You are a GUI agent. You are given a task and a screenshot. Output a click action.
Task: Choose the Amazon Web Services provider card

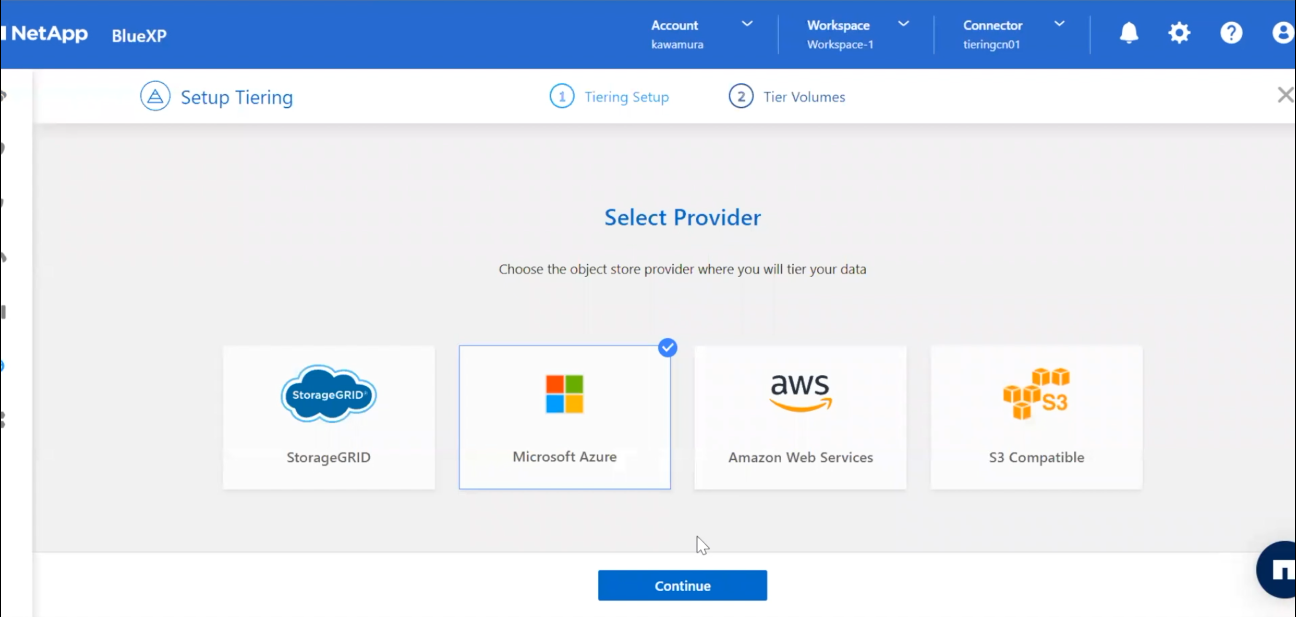(801, 418)
